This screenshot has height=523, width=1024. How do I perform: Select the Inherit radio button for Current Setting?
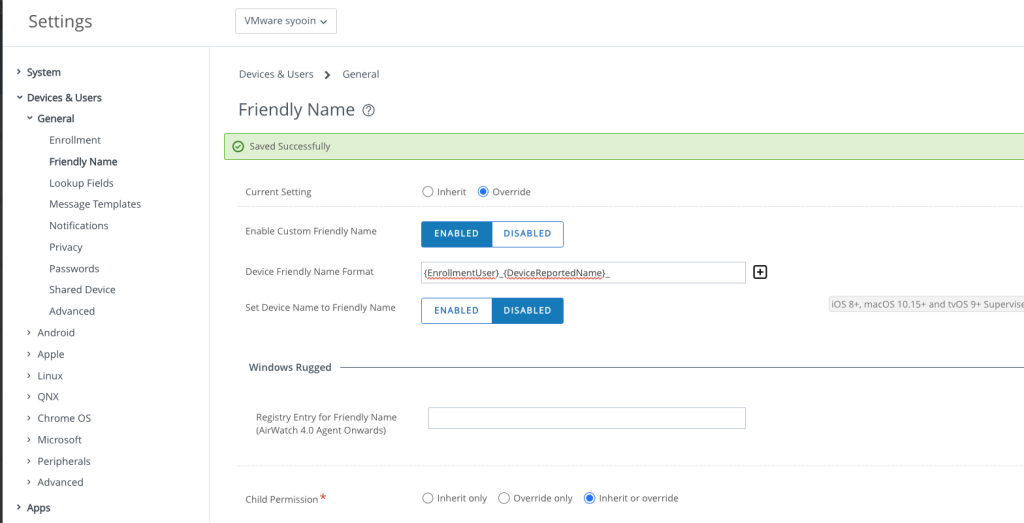tap(428, 192)
